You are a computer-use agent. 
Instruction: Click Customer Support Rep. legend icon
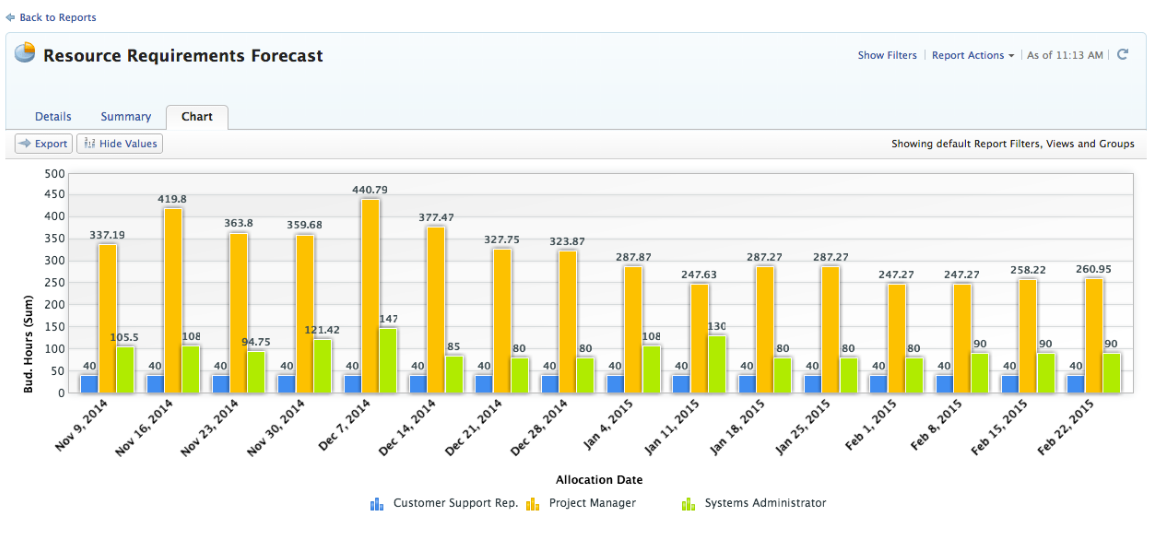tap(377, 504)
